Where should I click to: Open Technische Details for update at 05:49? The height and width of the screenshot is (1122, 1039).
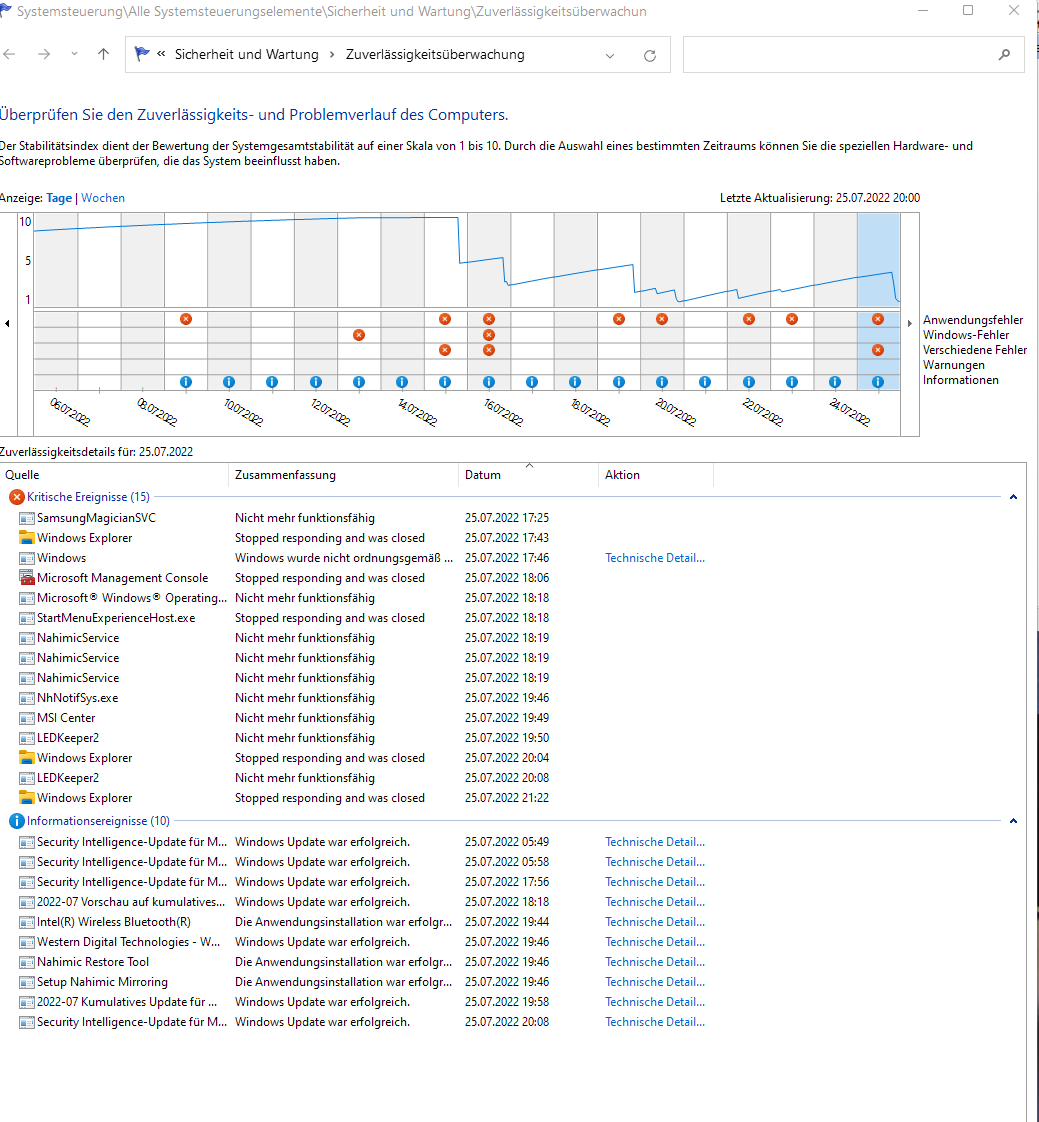655,842
